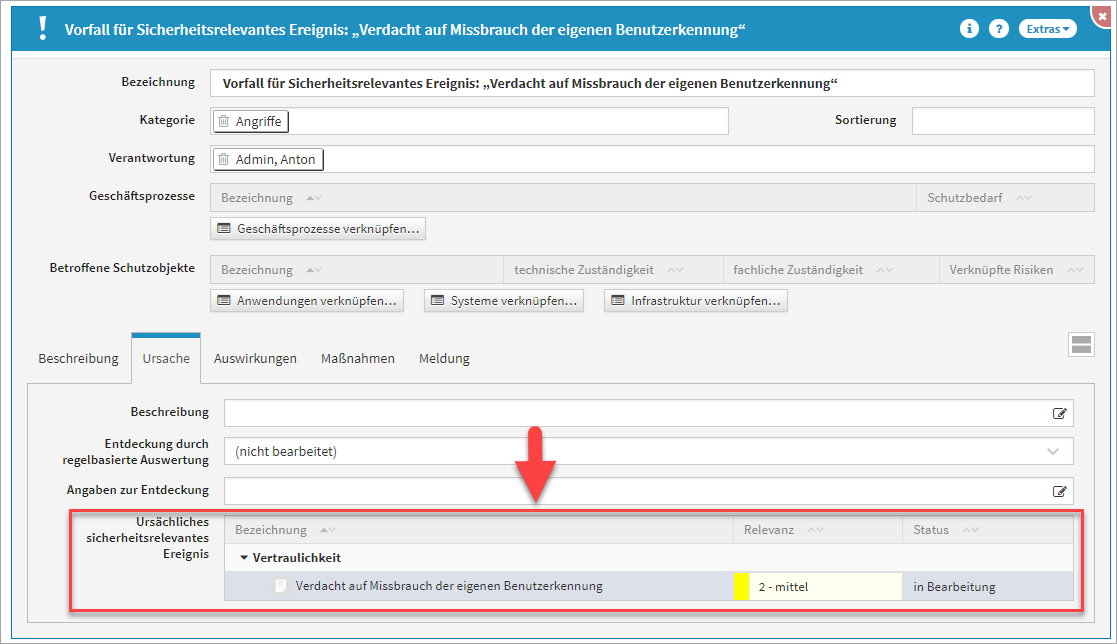Open editor icon for Beschreibung field

coord(1059,413)
